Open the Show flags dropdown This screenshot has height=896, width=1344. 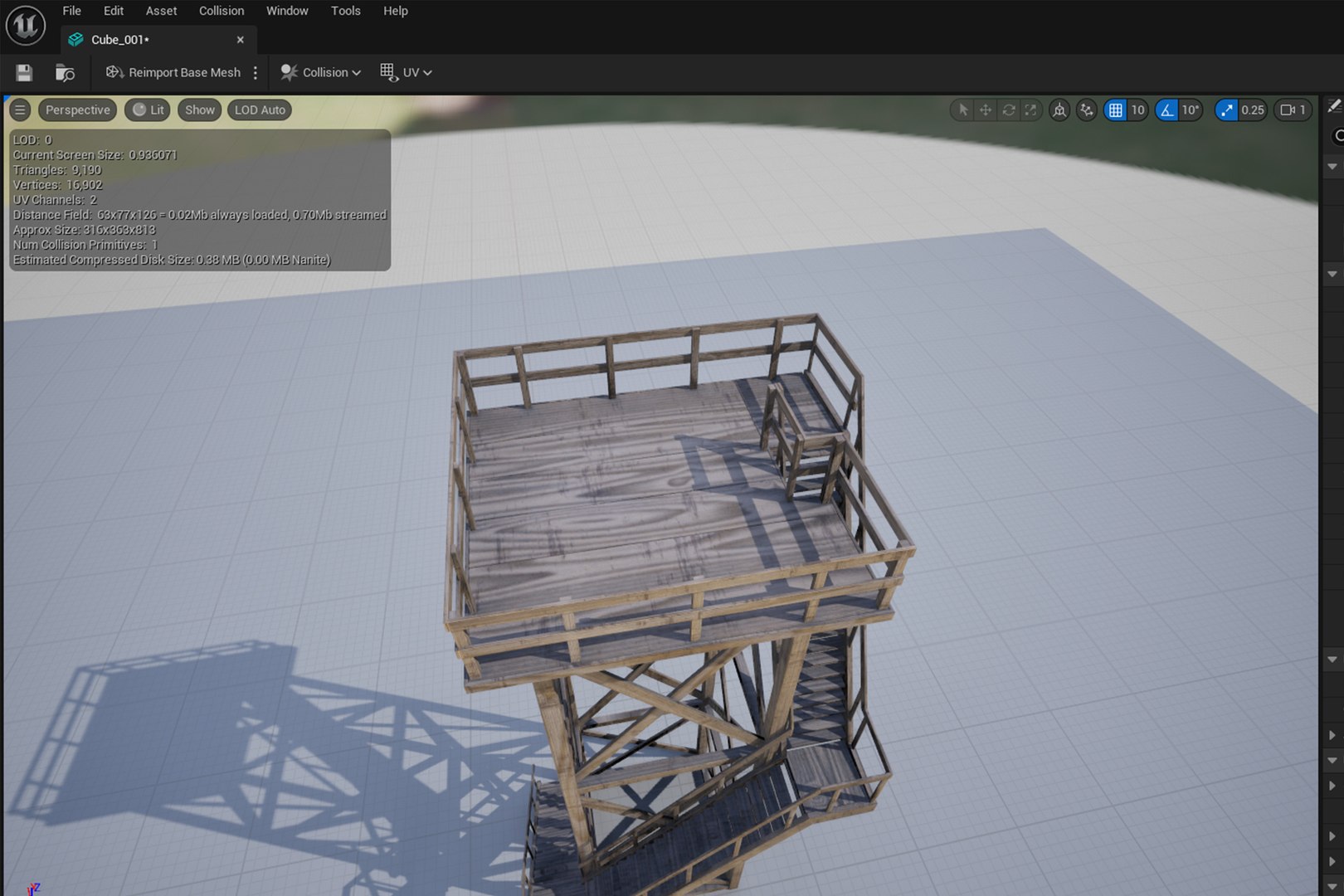[200, 110]
